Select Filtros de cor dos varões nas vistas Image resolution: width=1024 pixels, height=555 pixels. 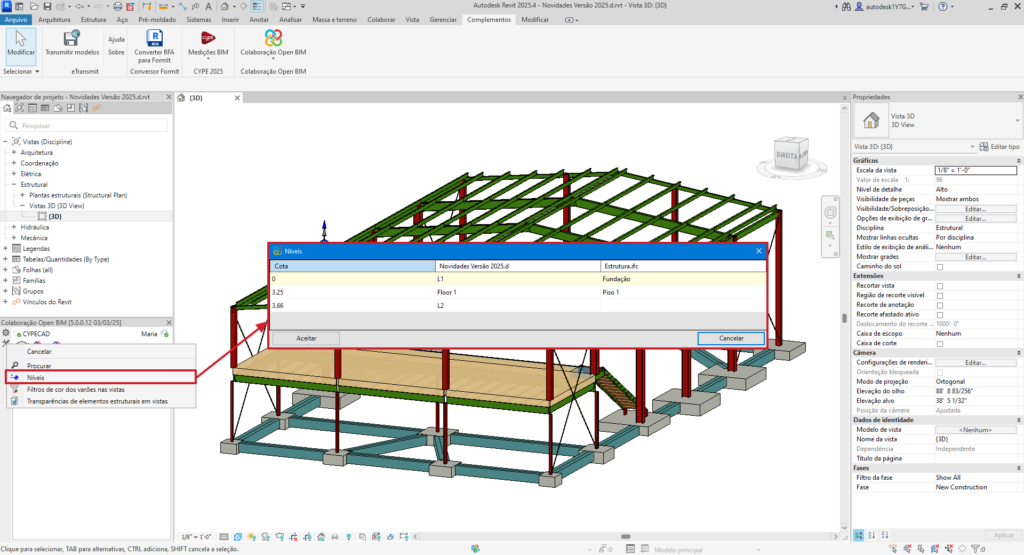click(x=101, y=389)
